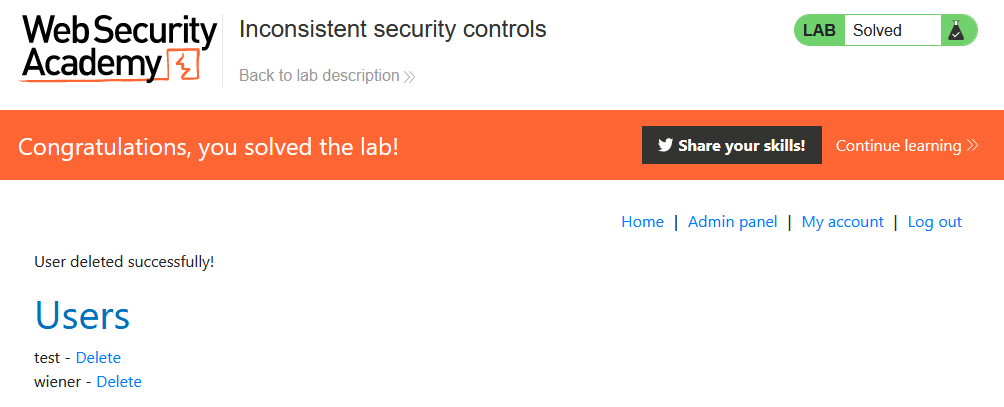1004x407 pixels.
Task: Click the green LAB badge
Action: [x=819, y=31]
